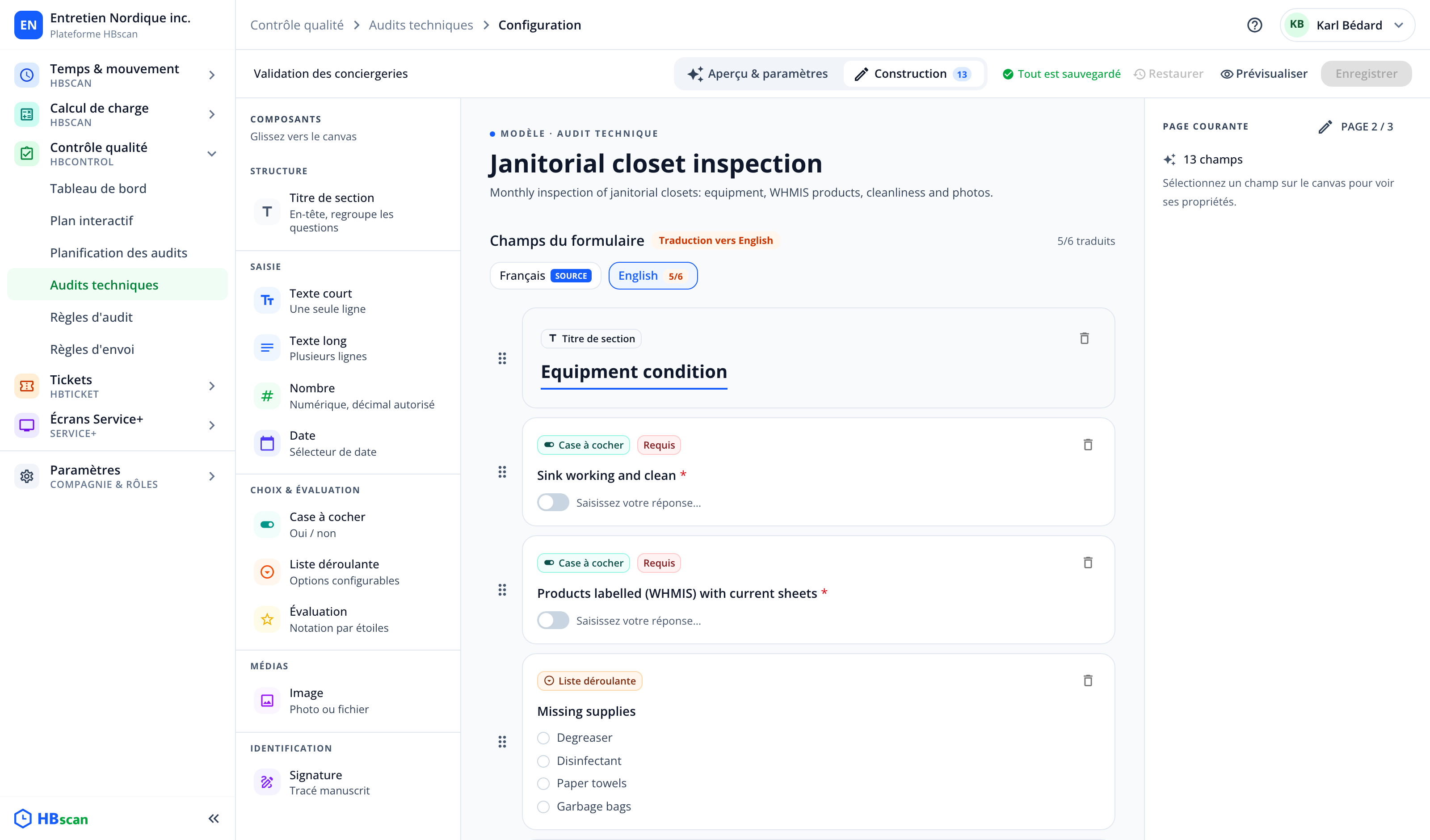Expand the Tickets menu
The image size is (1430, 840).
click(118, 386)
